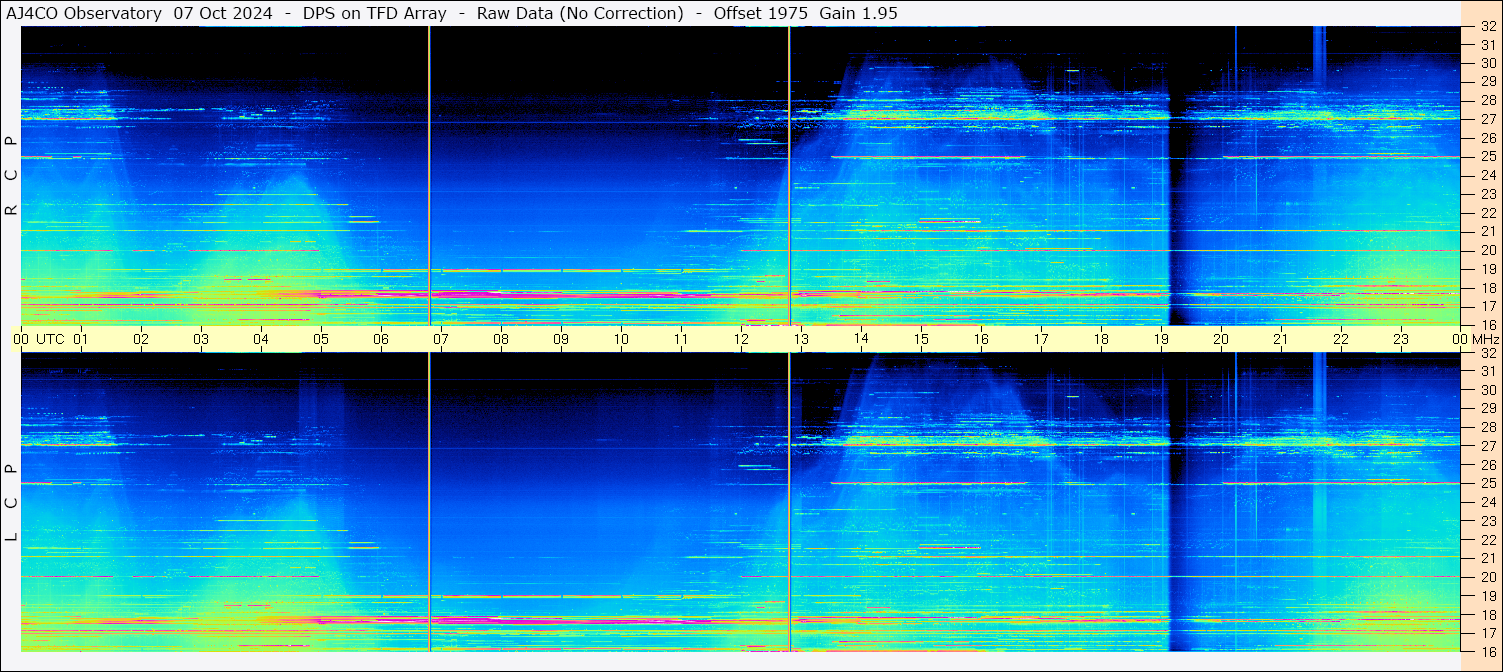Click the 10 hour label on the time axis
Screen dimensions: 1503x672
621,339
